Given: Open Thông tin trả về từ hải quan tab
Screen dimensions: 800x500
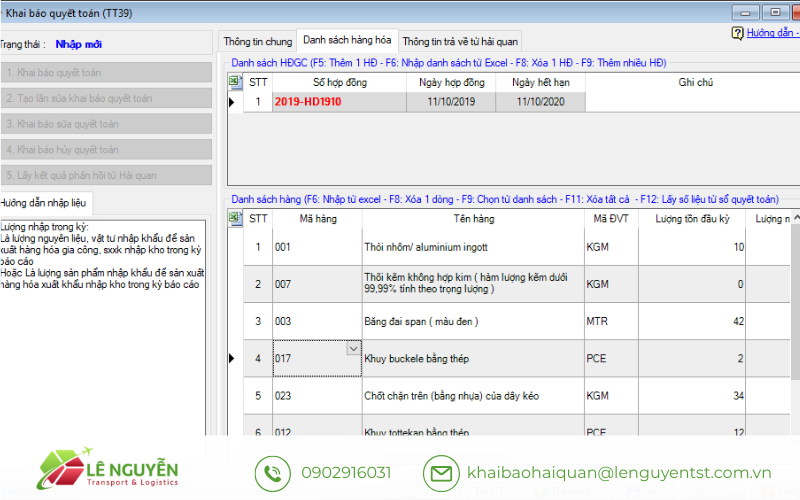Looking at the screenshot, I should pos(460,41).
